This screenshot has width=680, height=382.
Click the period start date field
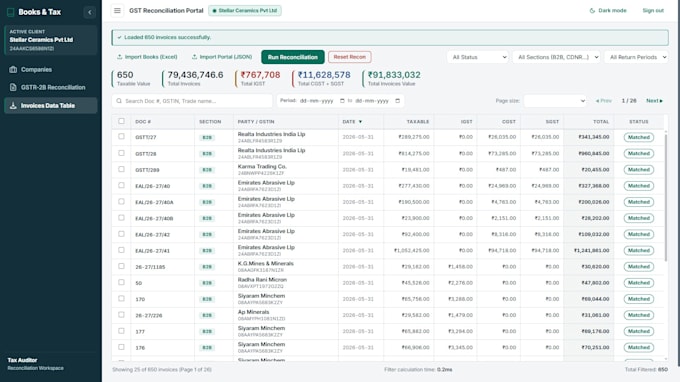[x=322, y=101]
